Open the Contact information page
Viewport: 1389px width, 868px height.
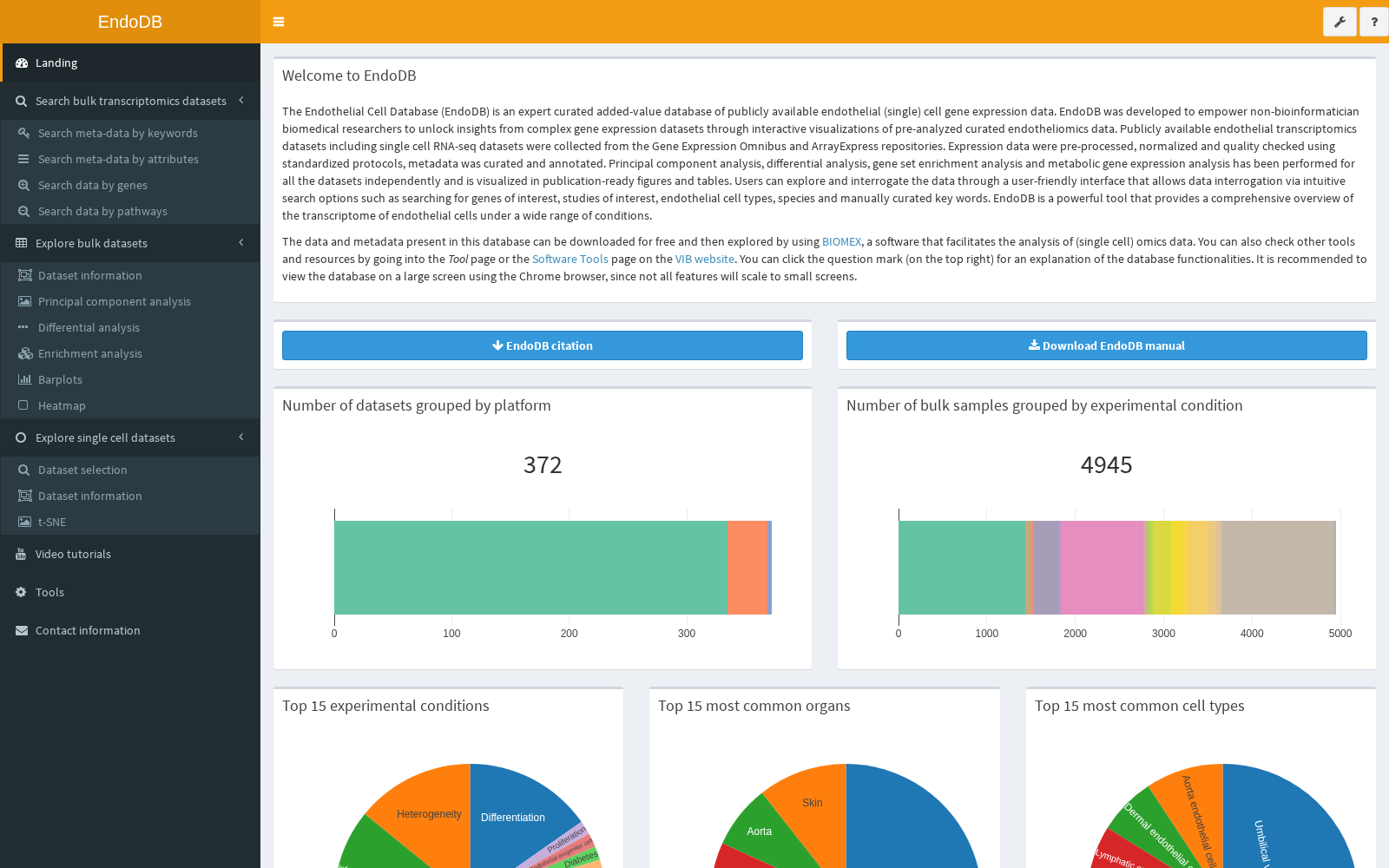[x=130, y=630]
